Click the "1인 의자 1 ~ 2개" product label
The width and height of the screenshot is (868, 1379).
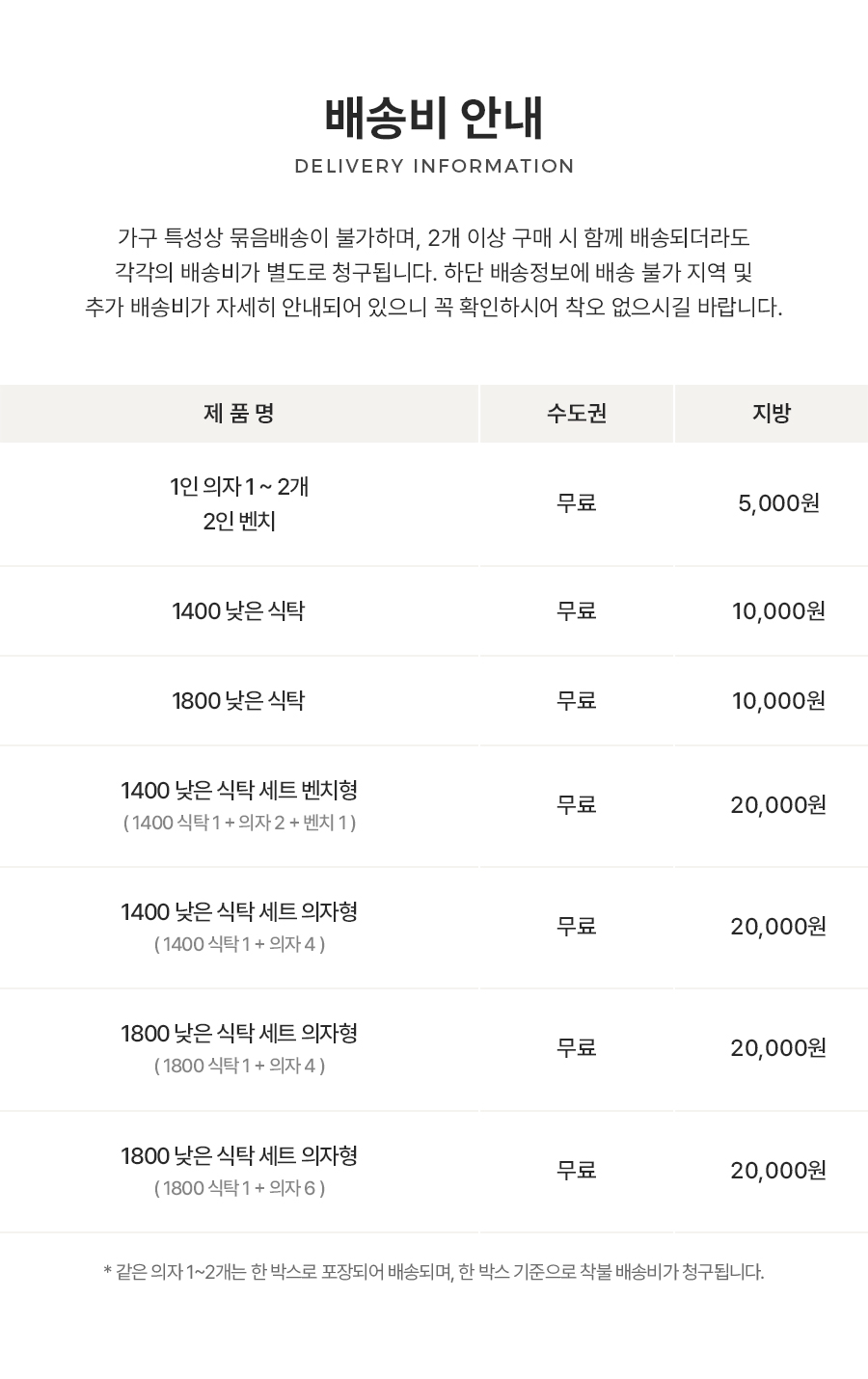pos(239,487)
